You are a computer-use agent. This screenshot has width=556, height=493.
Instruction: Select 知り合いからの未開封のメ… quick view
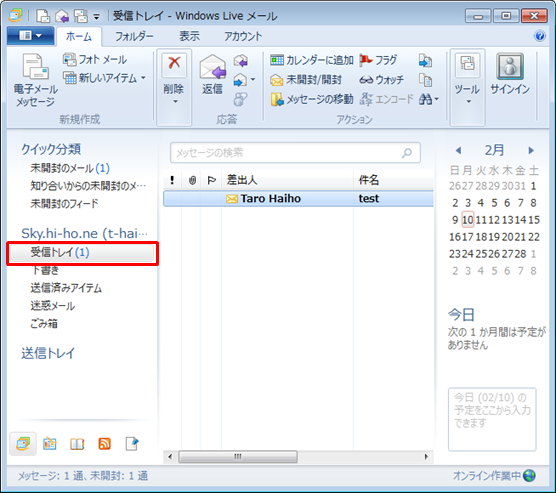88,186
